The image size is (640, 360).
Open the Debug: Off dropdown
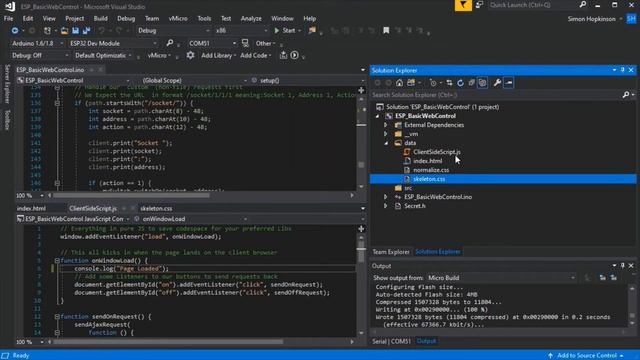click(40, 55)
